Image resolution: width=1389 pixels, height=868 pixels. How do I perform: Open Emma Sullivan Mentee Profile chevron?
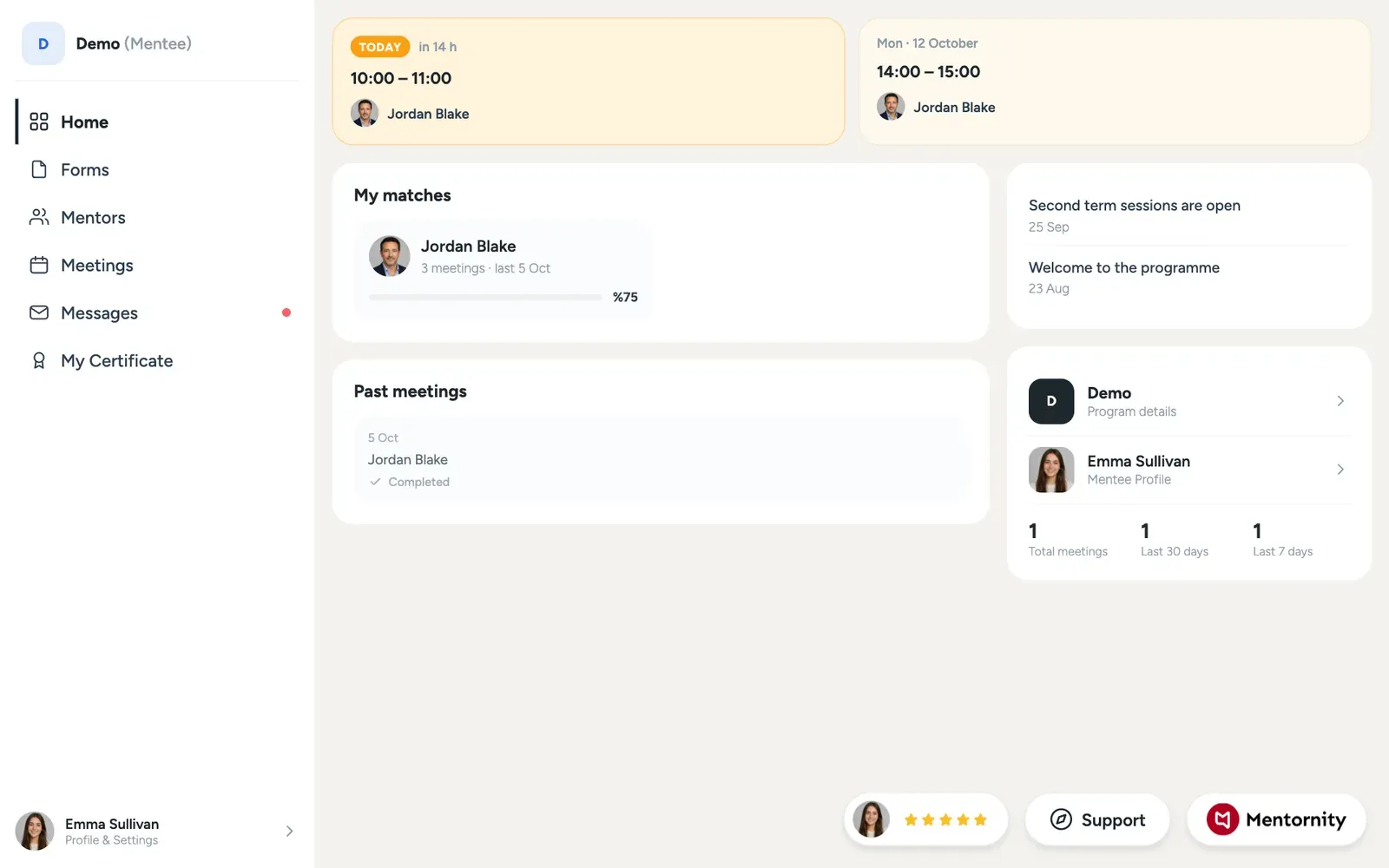pos(1340,470)
